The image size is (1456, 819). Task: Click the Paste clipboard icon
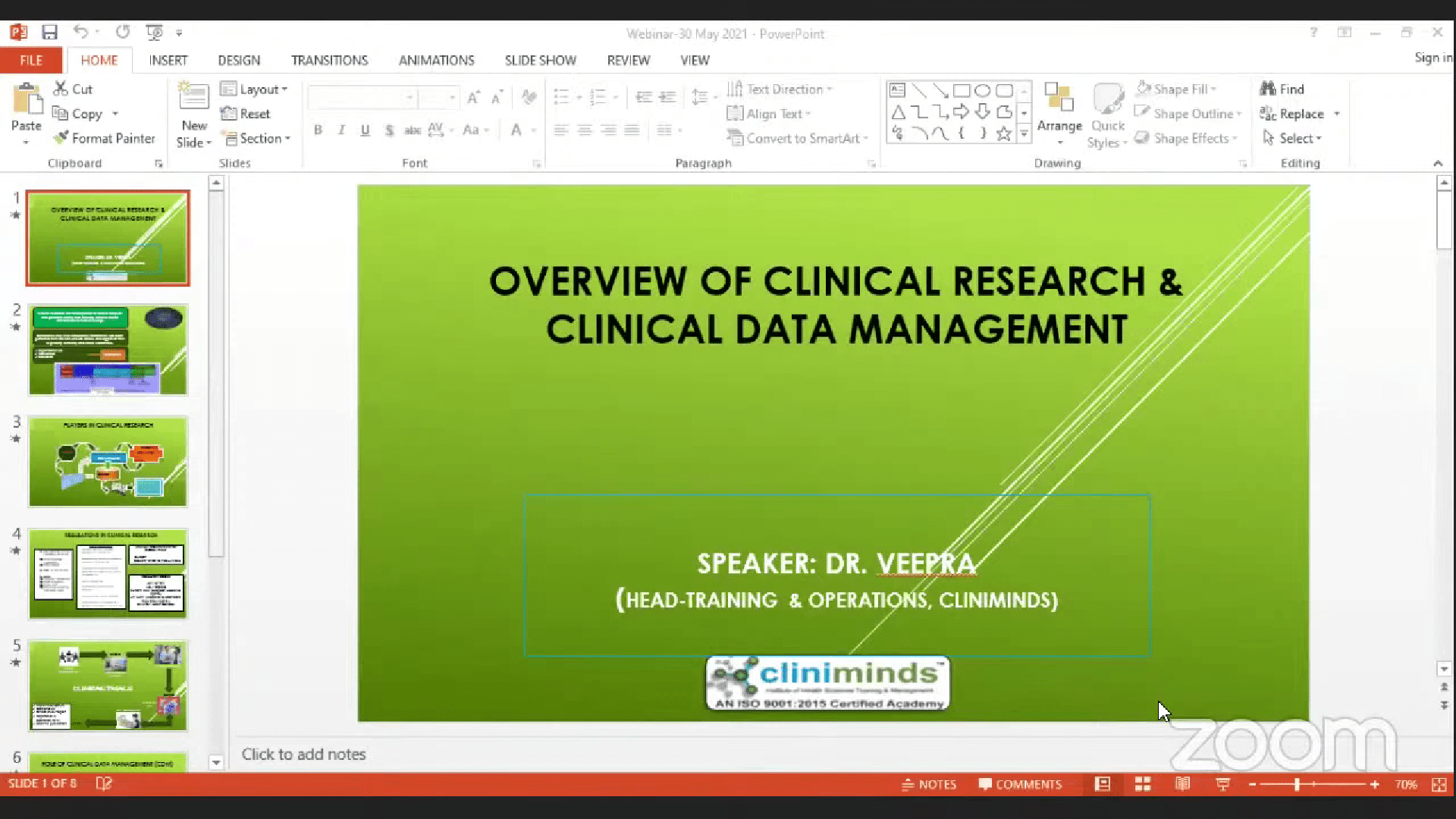[27, 100]
